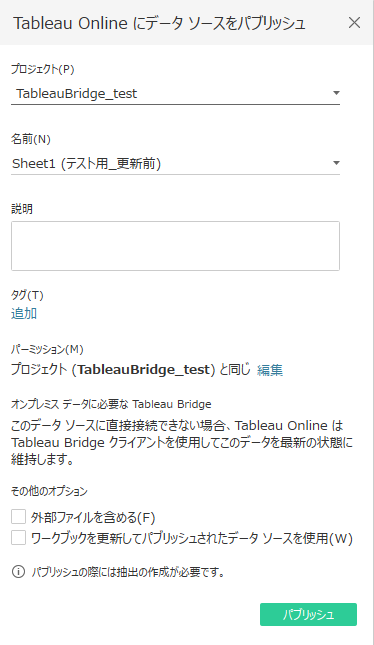Click the オンプレミス データに必要な Tableau Bridge heading
The image size is (374, 645).
pyautogui.click(x=111, y=404)
